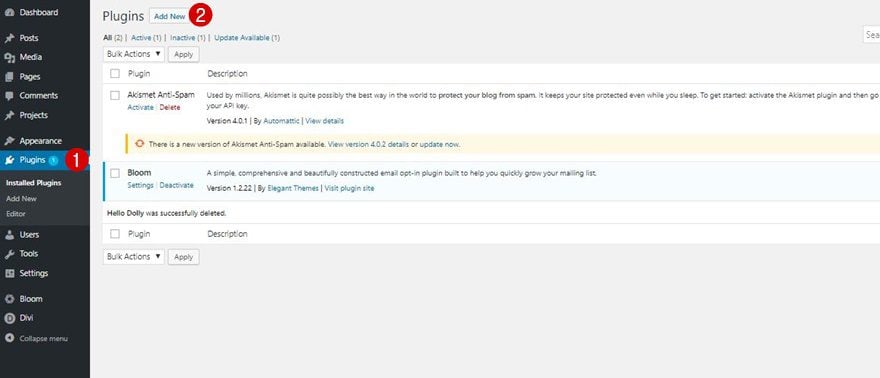The image size is (880, 378).
Task: Check the select-all box in header row
Action: pos(115,73)
